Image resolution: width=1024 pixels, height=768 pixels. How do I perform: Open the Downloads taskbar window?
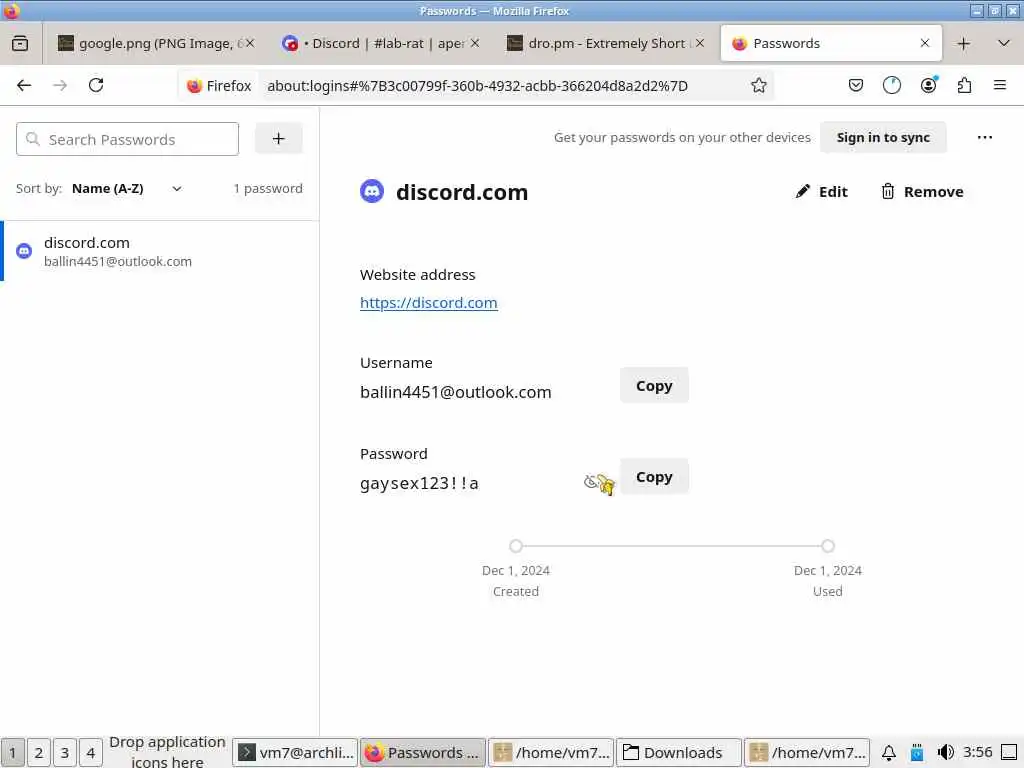tap(679, 753)
